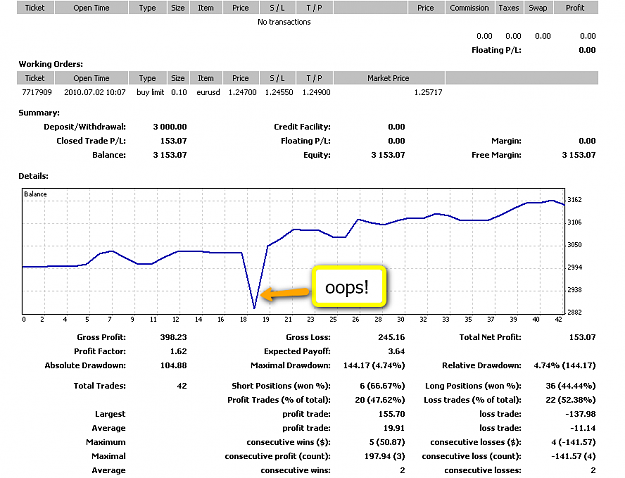Click Deposit/Withdrawal value 3 000.00
This screenshot has width=625, height=478.
tap(170, 127)
